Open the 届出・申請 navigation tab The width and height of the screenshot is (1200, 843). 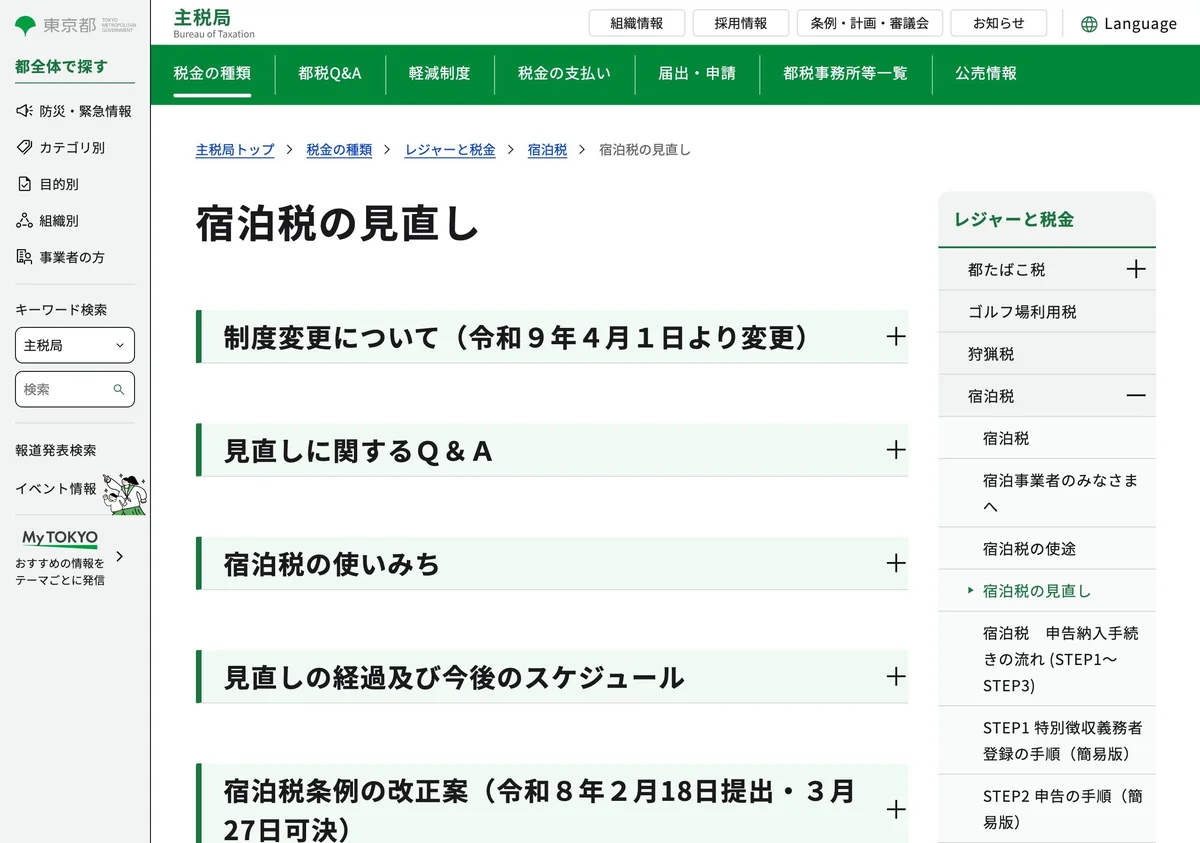697,73
